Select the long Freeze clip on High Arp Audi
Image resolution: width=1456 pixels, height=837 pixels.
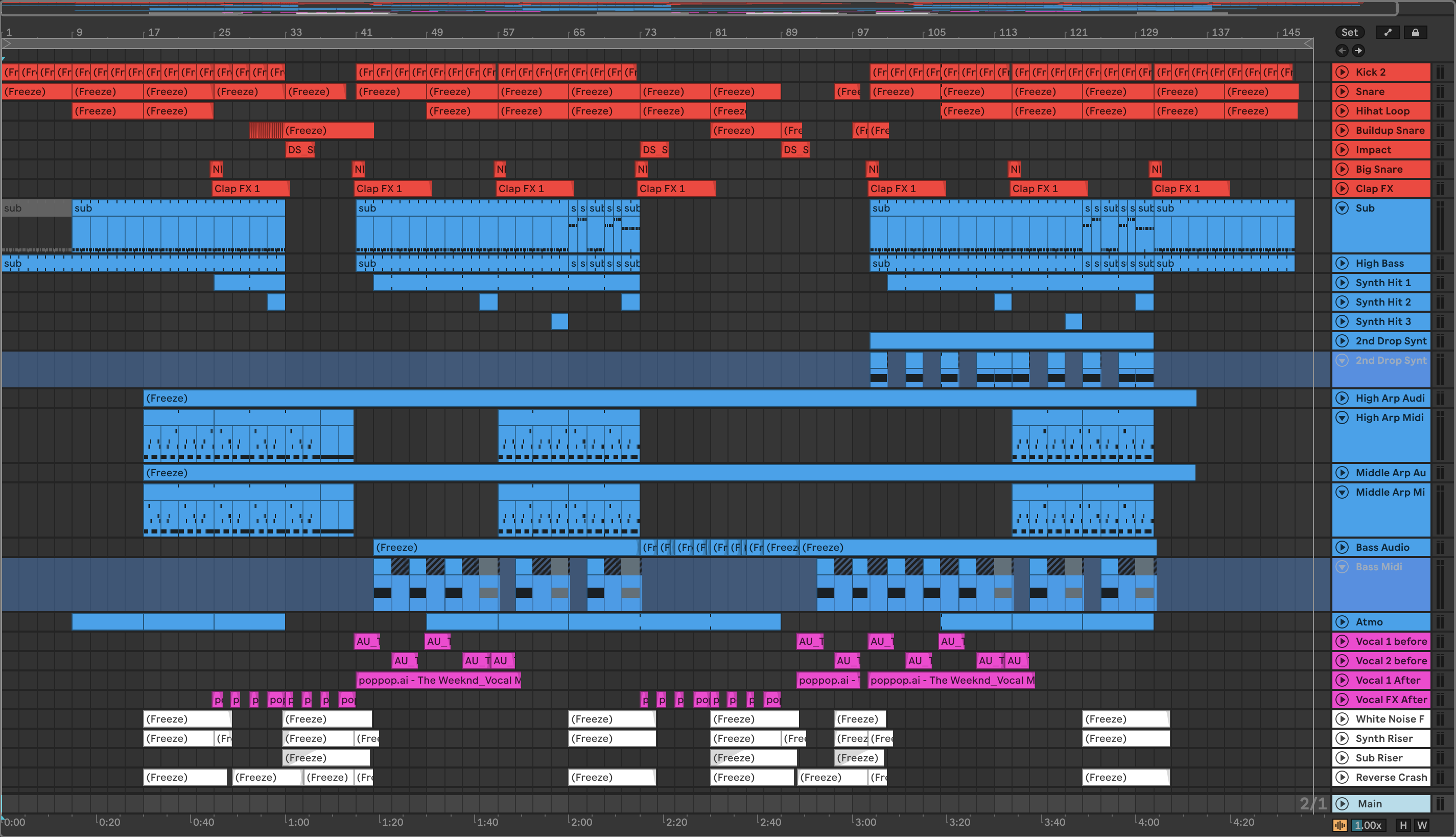669,399
